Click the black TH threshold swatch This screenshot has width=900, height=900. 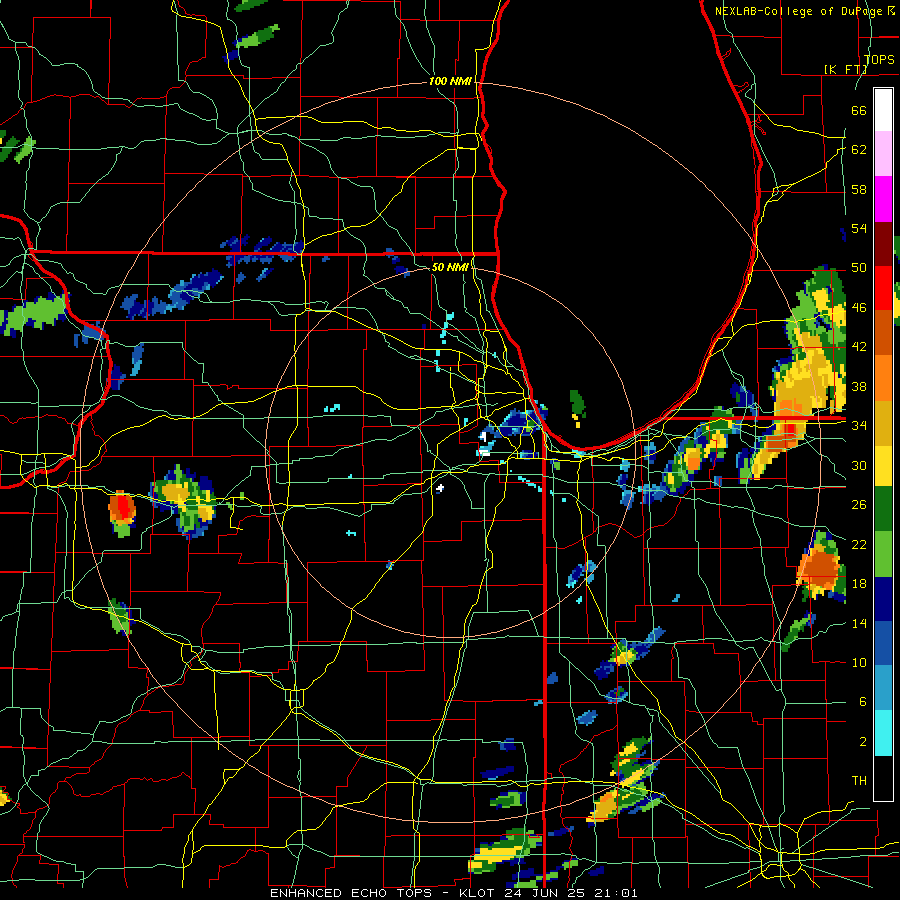coord(883,778)
